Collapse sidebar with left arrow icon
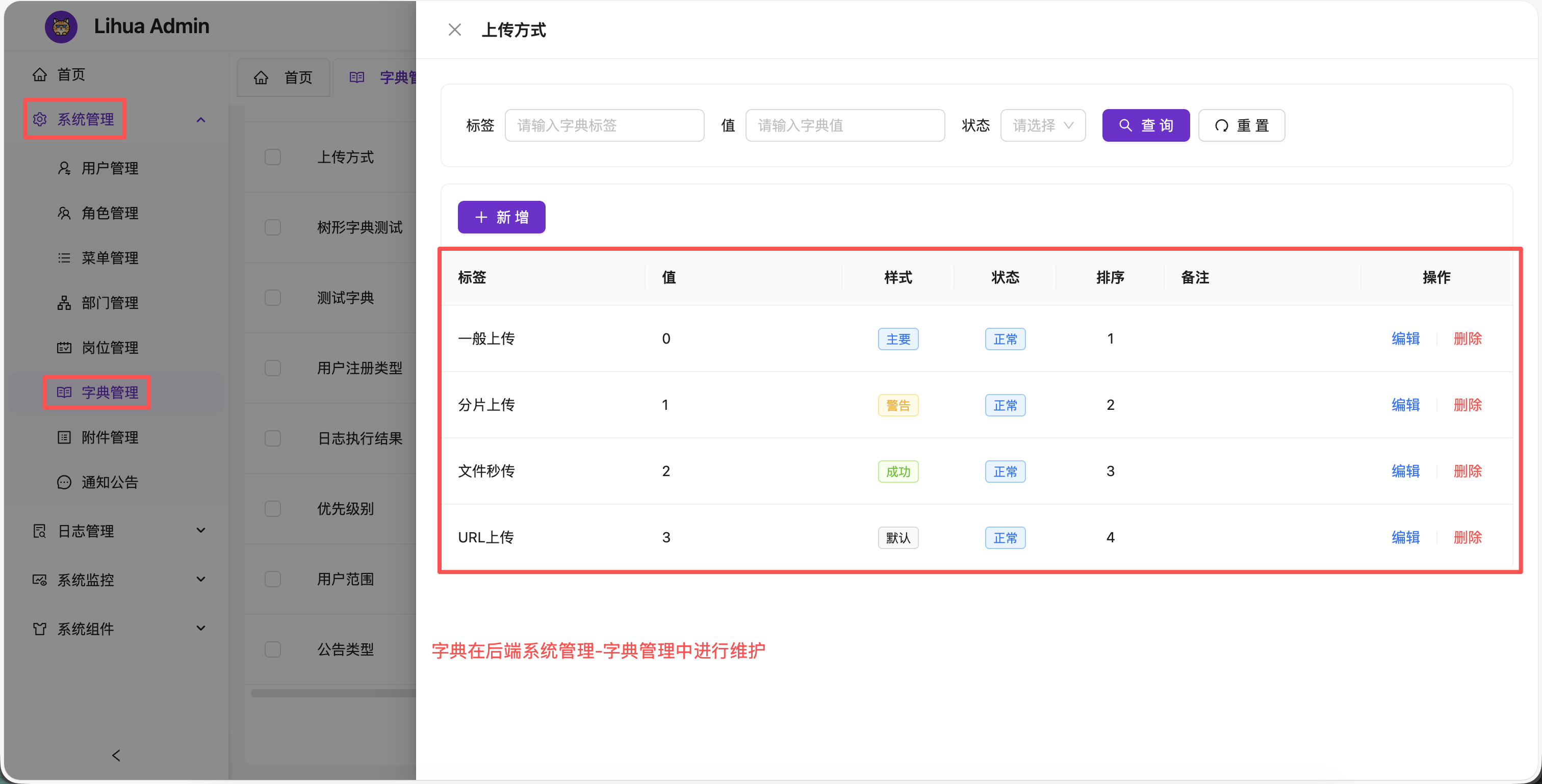 coord(116,756)
